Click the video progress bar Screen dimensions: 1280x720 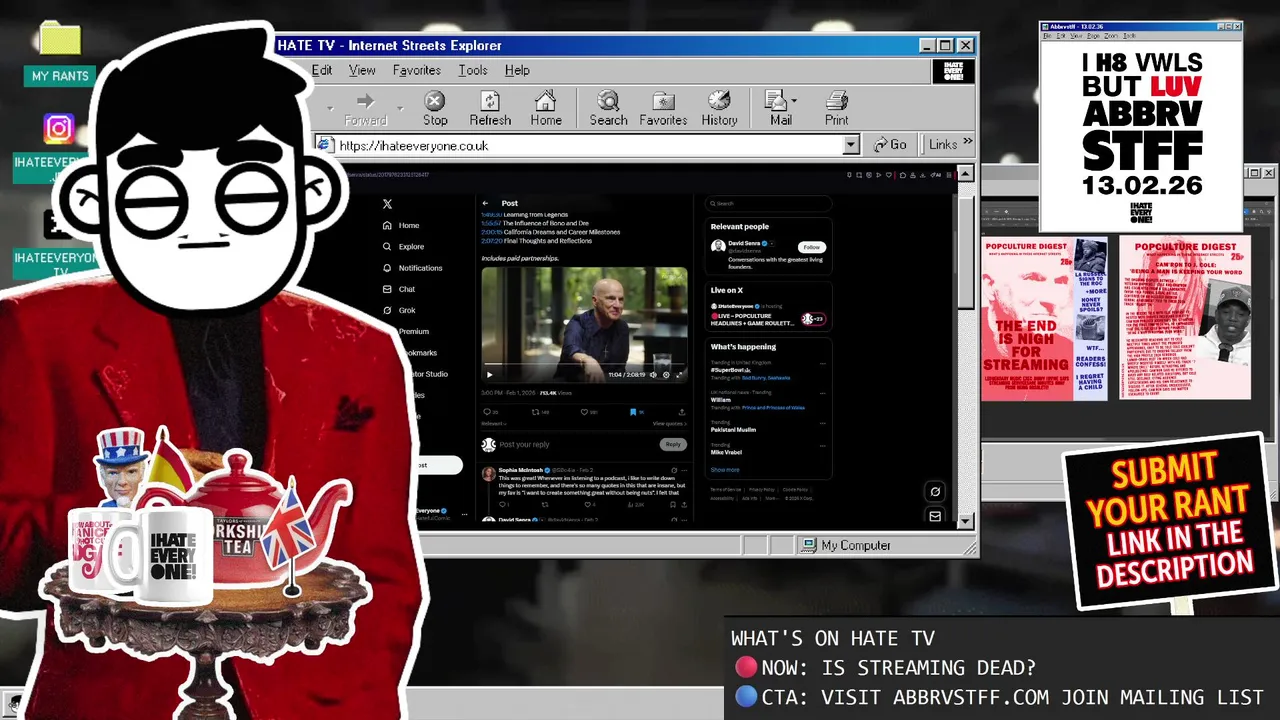coord(584,364)
